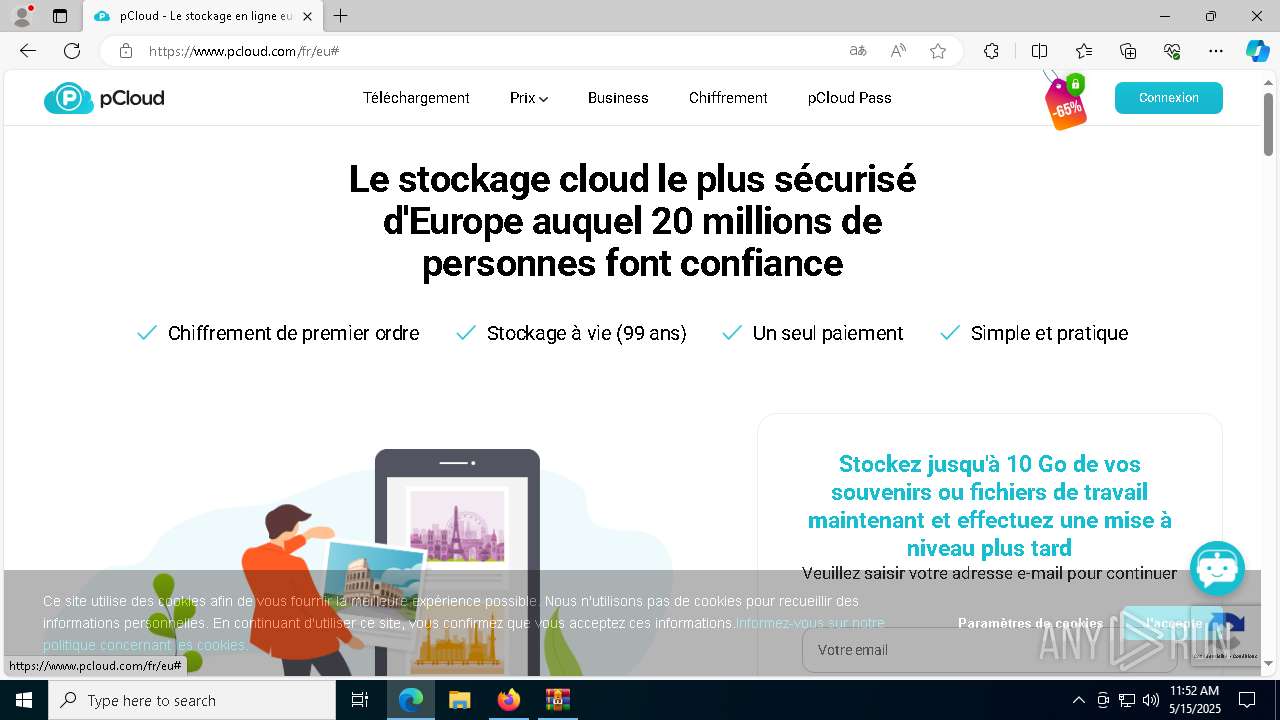Screen dimensions: 1280x720
Task: Open Task View on the taskbar
Action: click(360, 700)
